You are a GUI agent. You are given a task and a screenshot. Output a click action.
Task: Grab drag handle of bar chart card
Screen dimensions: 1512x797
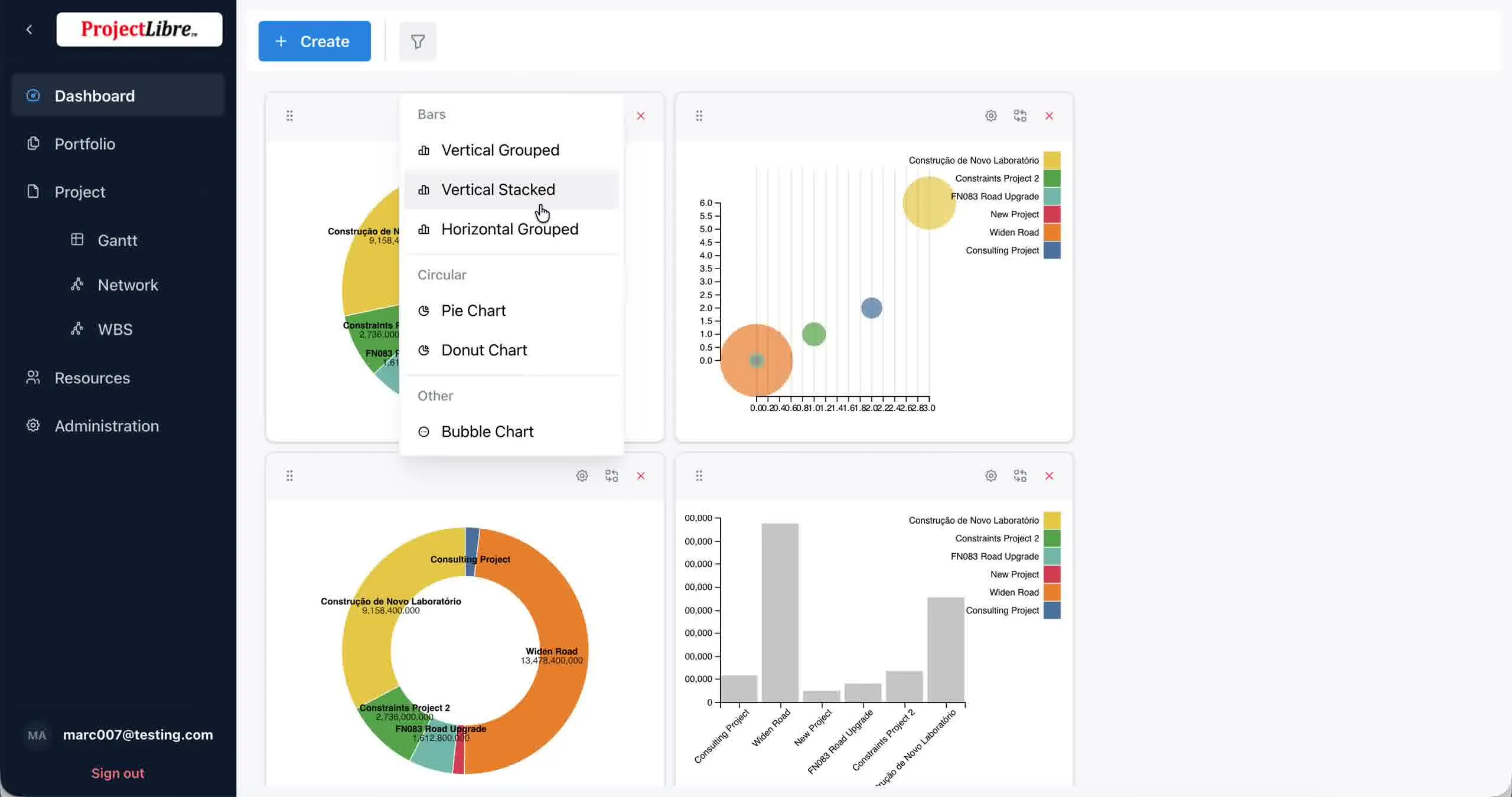click(699, 476)
